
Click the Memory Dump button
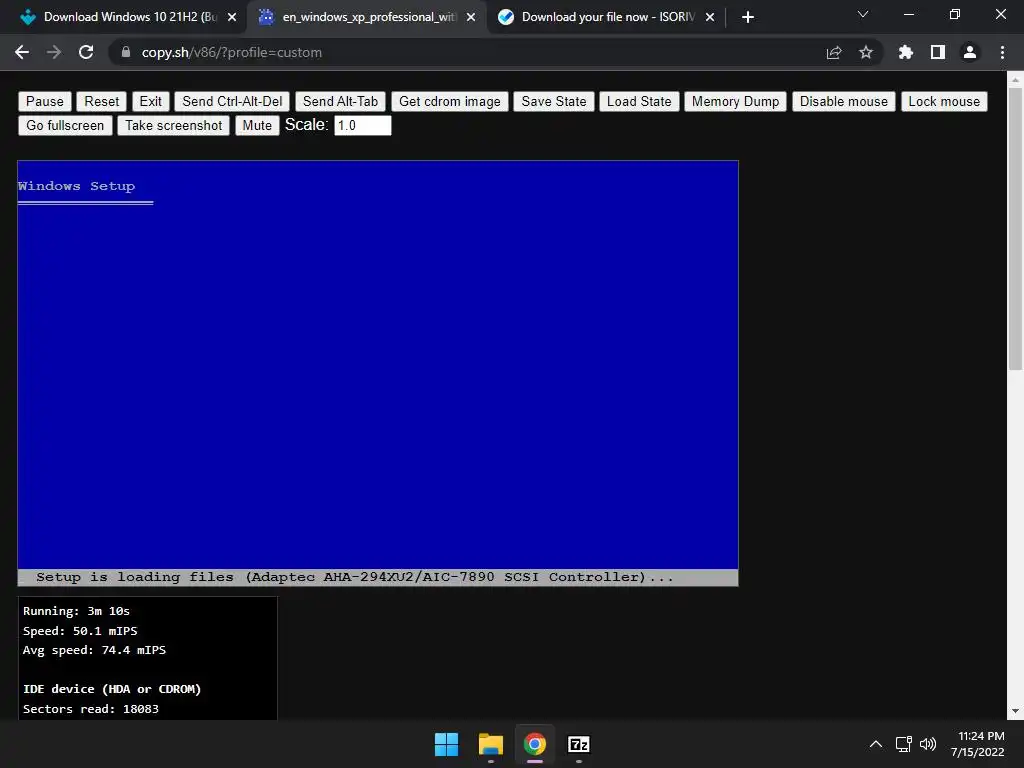coord(735,101)
